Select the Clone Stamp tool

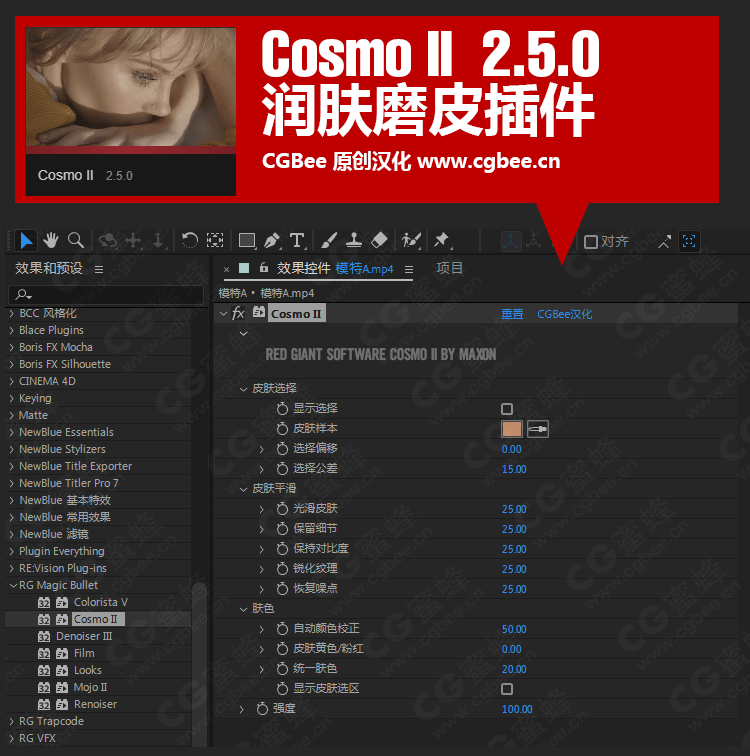click(x=354, y=240)
